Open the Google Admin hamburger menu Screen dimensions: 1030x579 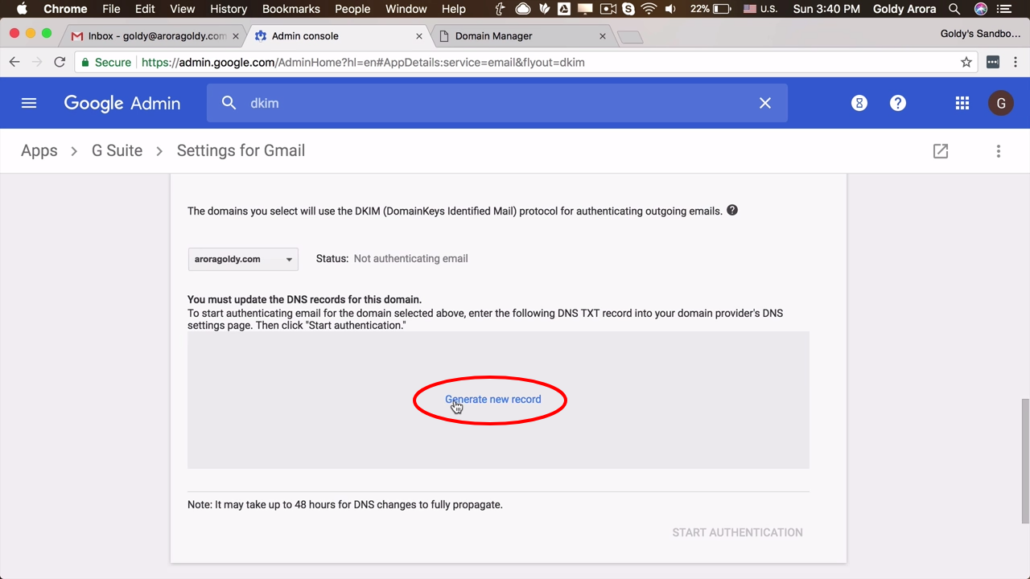[29, 103]
